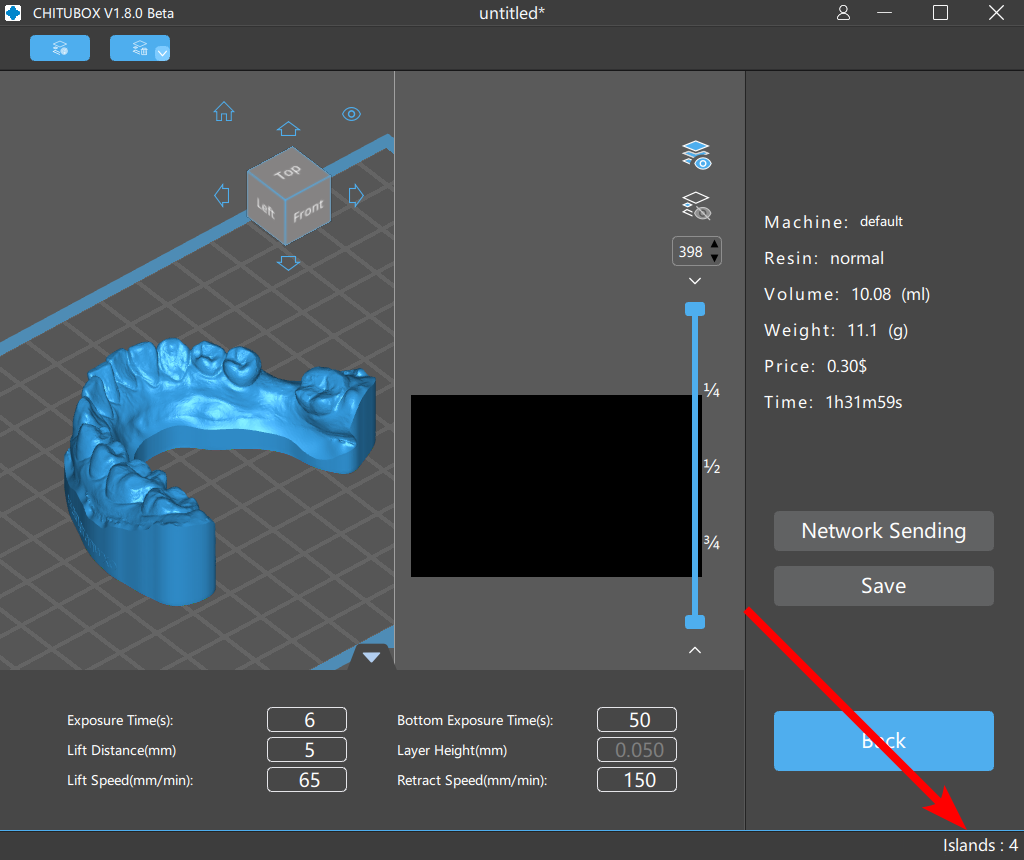Screen dimensions: 1024x860
Task: Click the Layer Height field showing 0.050
Action: coord(637,750)
